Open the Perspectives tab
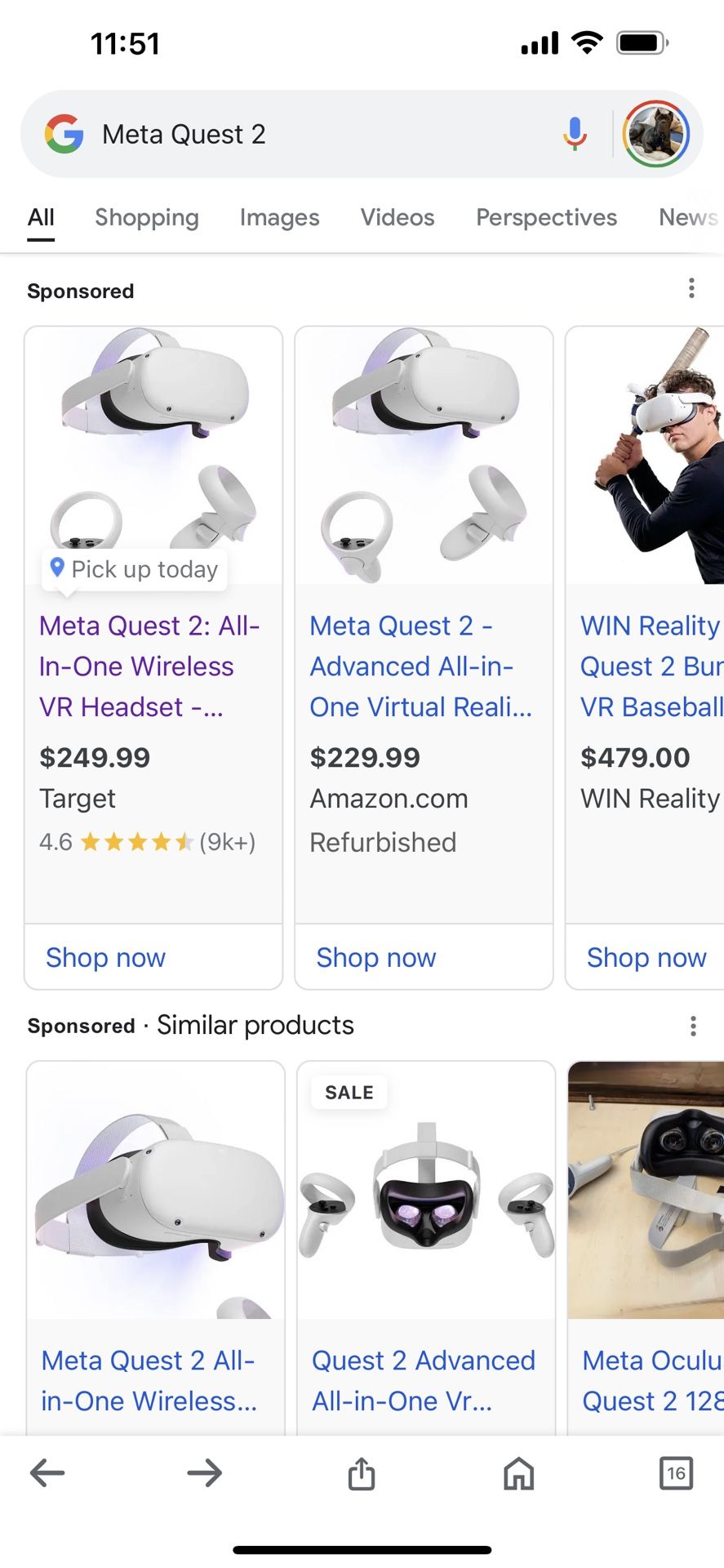Image resolution: width=724 pixels, height=1568 pixels. (x=546, y=217)
